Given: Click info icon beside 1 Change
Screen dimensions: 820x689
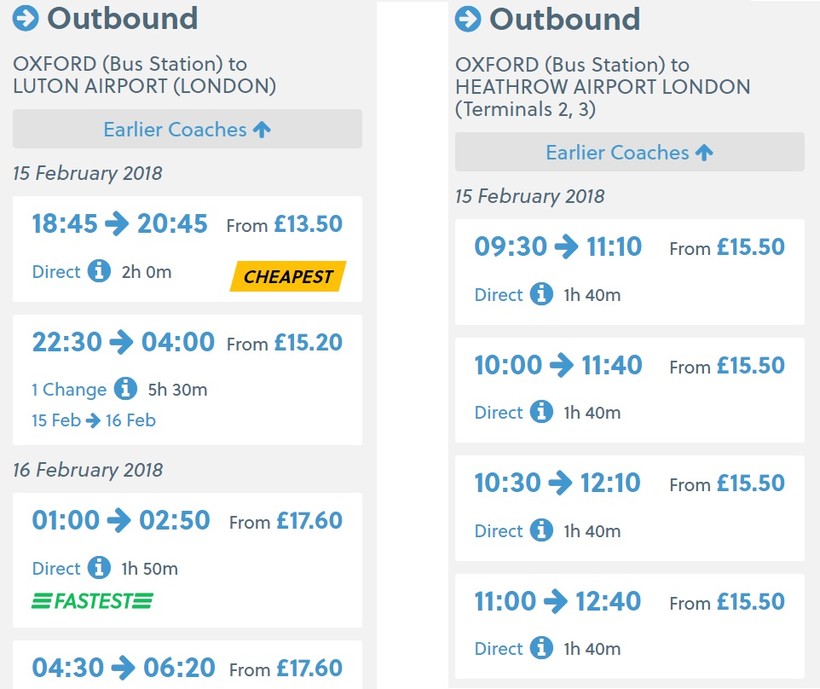Looking at the screenshot, I should 125,389.
